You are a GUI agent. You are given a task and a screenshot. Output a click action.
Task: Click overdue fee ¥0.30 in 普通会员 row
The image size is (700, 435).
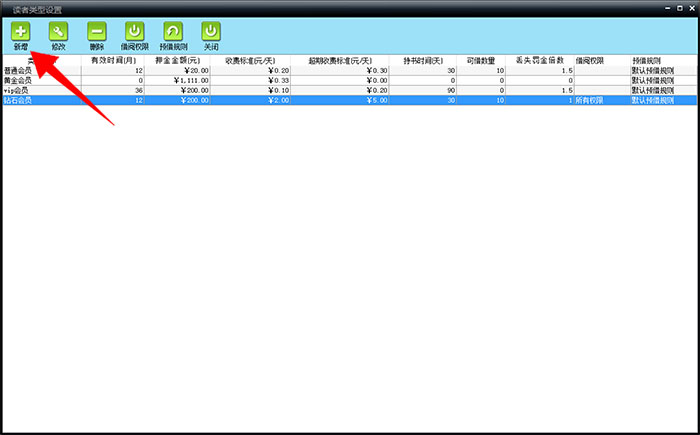[340, 71]
